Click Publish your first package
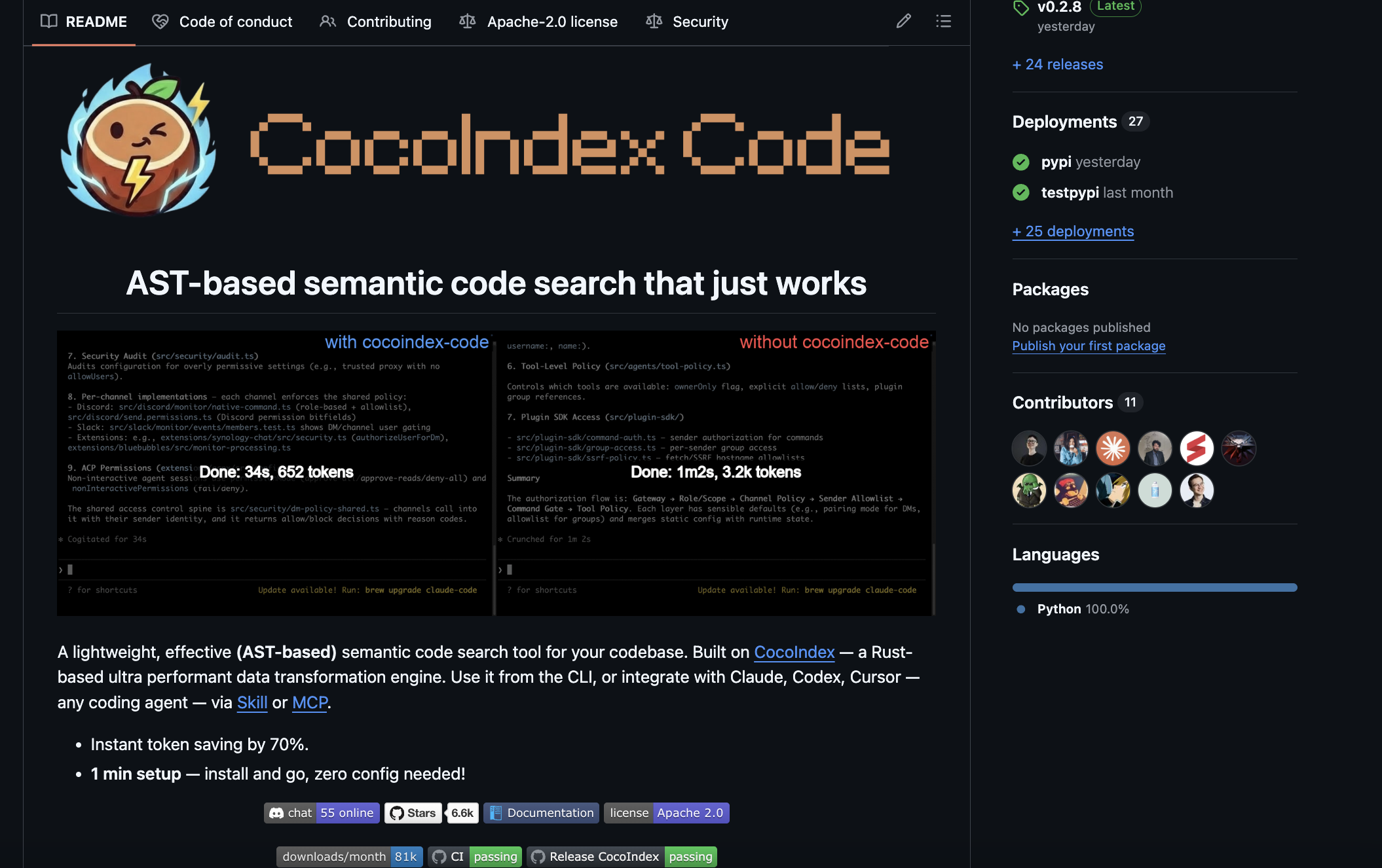The height and width of the screenshot is (868, 1382). [1089, 346]
